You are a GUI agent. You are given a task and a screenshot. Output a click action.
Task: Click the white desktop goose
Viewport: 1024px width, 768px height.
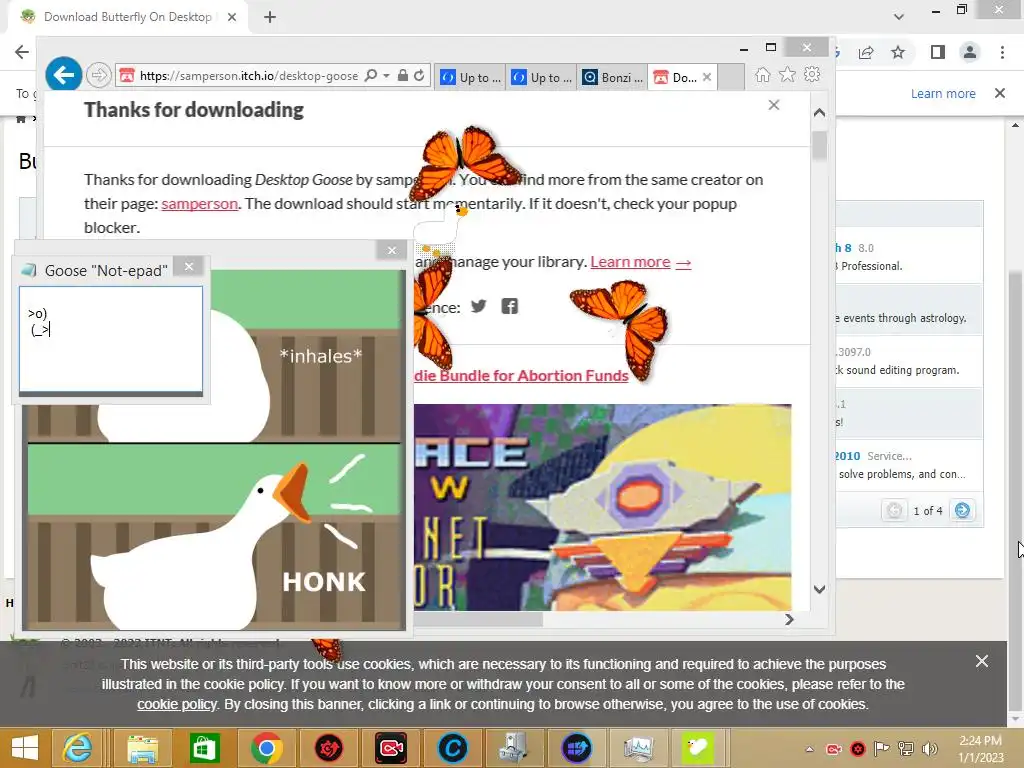pyautogui.click(x=440, y=229)
